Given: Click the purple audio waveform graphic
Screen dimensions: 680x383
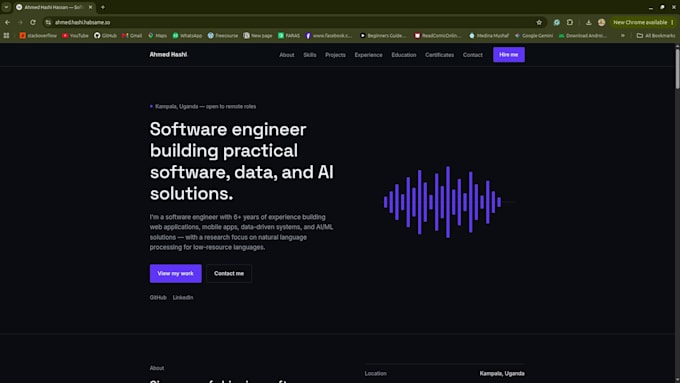Looking at the screenshot, I should [442, 202].
